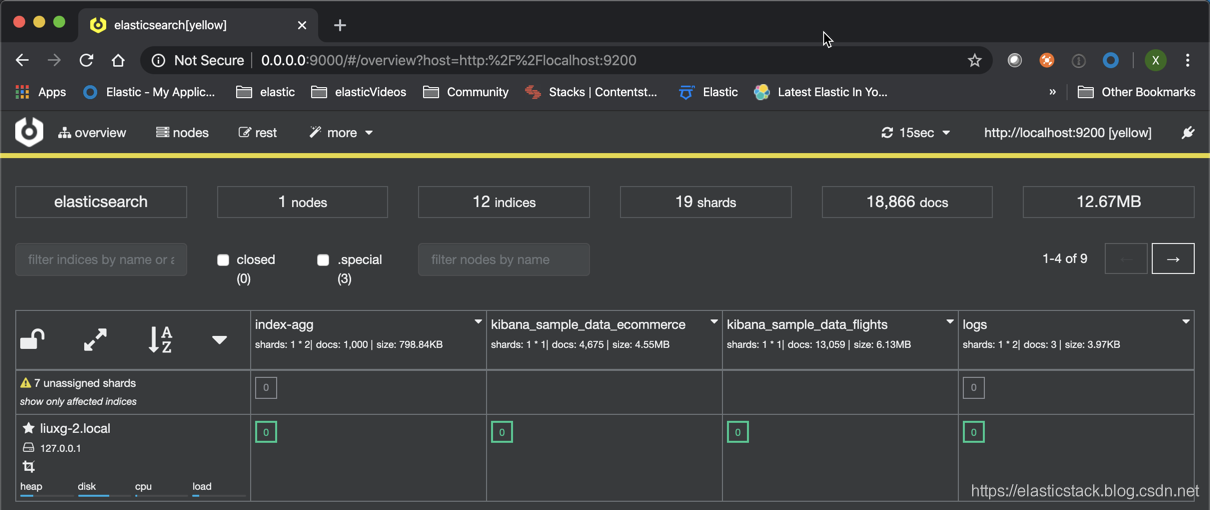Screen dimensions: 1210x510
Task: Click the 7 unassigned shards warning icon
Action: tap(26, 383)
